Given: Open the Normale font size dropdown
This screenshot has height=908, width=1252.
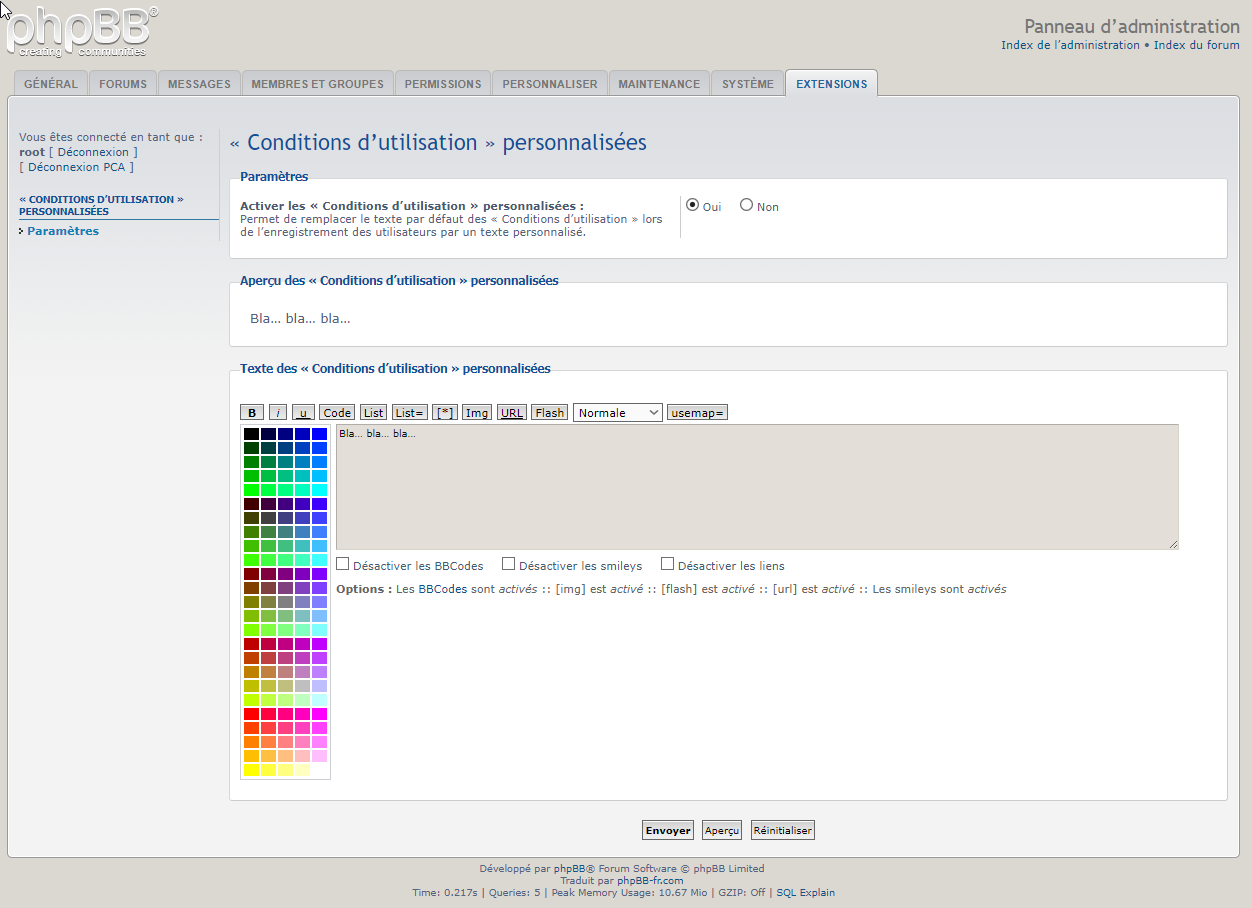Looking at the screenshot, I should [617, 413].
